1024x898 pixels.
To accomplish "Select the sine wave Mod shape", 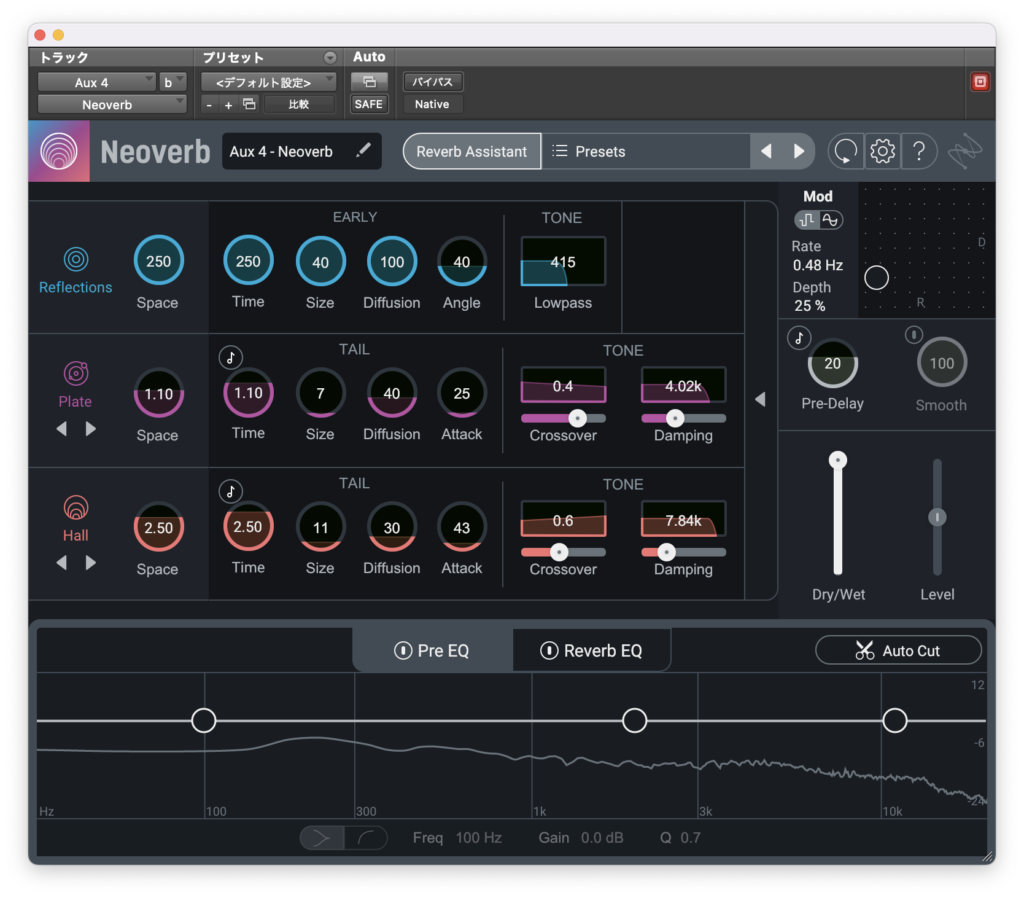I will pyautogui.click(x=830, y=220).
